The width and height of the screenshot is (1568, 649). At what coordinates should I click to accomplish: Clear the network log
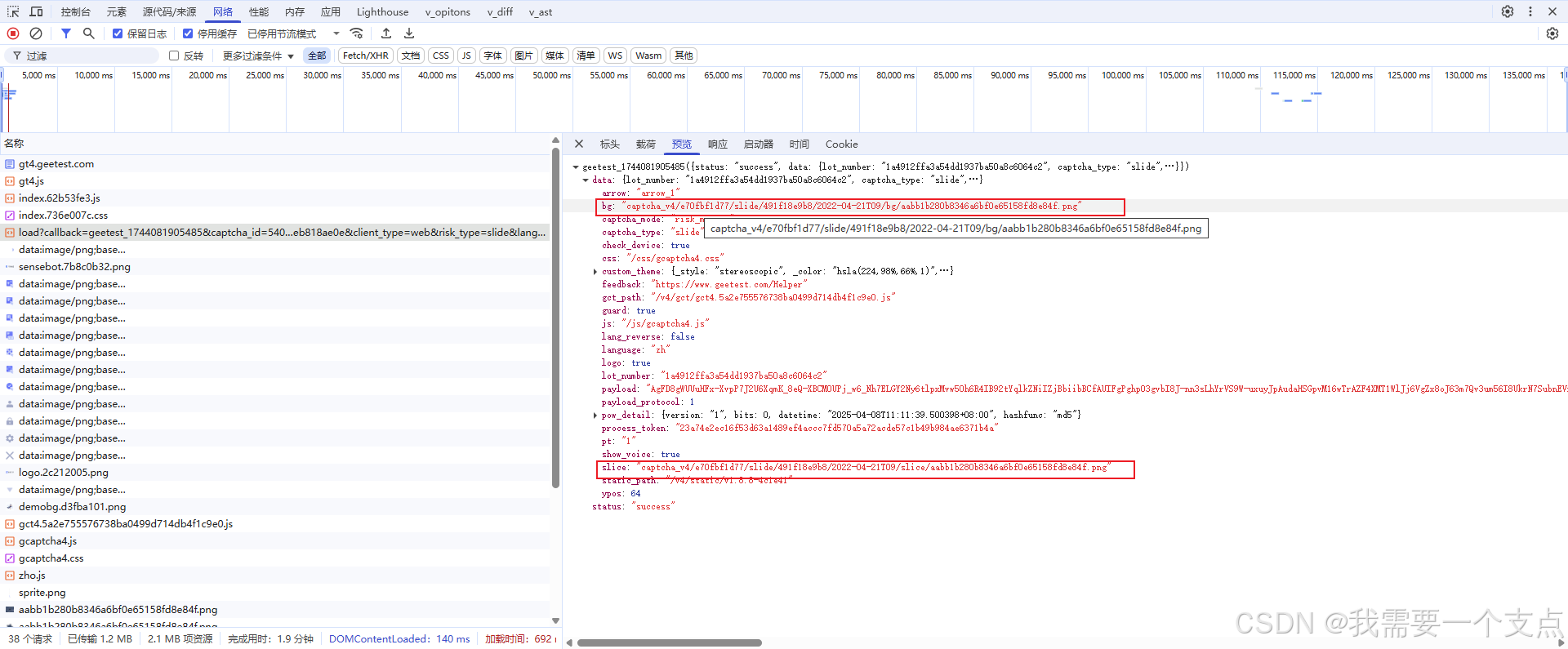[36, 33]
